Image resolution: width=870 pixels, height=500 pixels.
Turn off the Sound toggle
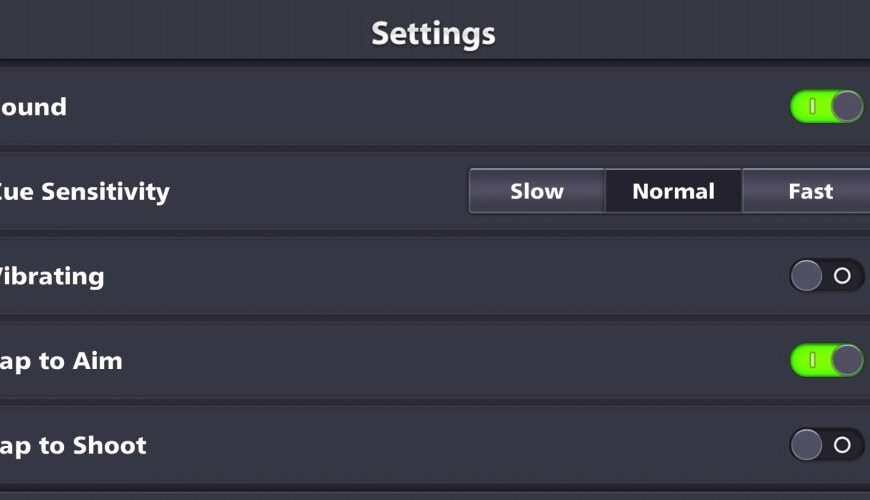tap(826, 106)
